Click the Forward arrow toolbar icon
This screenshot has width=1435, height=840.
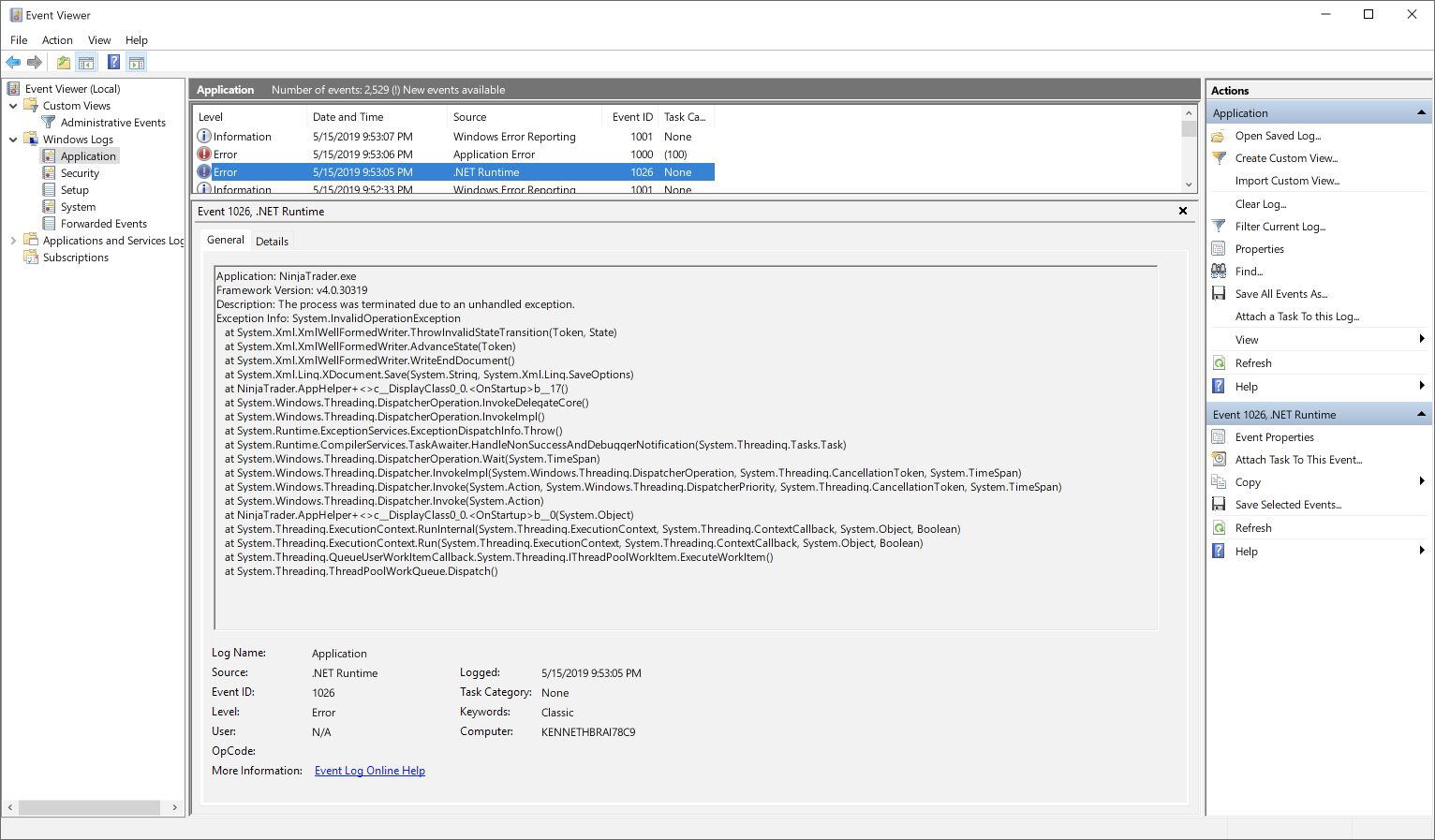(35, 63)
